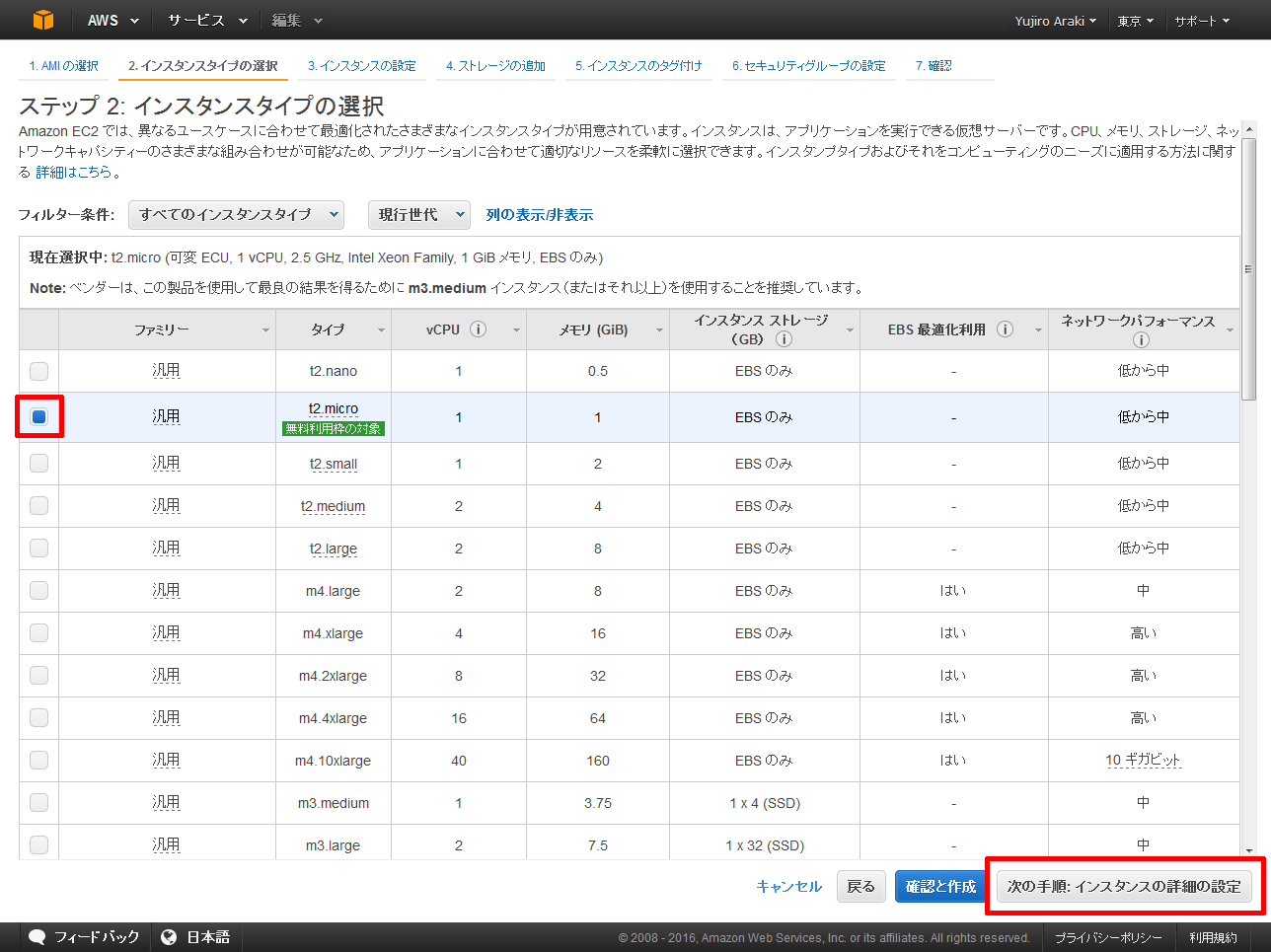The image size is (1271, 952).
Task: Open the 現行世代 generation dropdown
Action: click(419, 214)
